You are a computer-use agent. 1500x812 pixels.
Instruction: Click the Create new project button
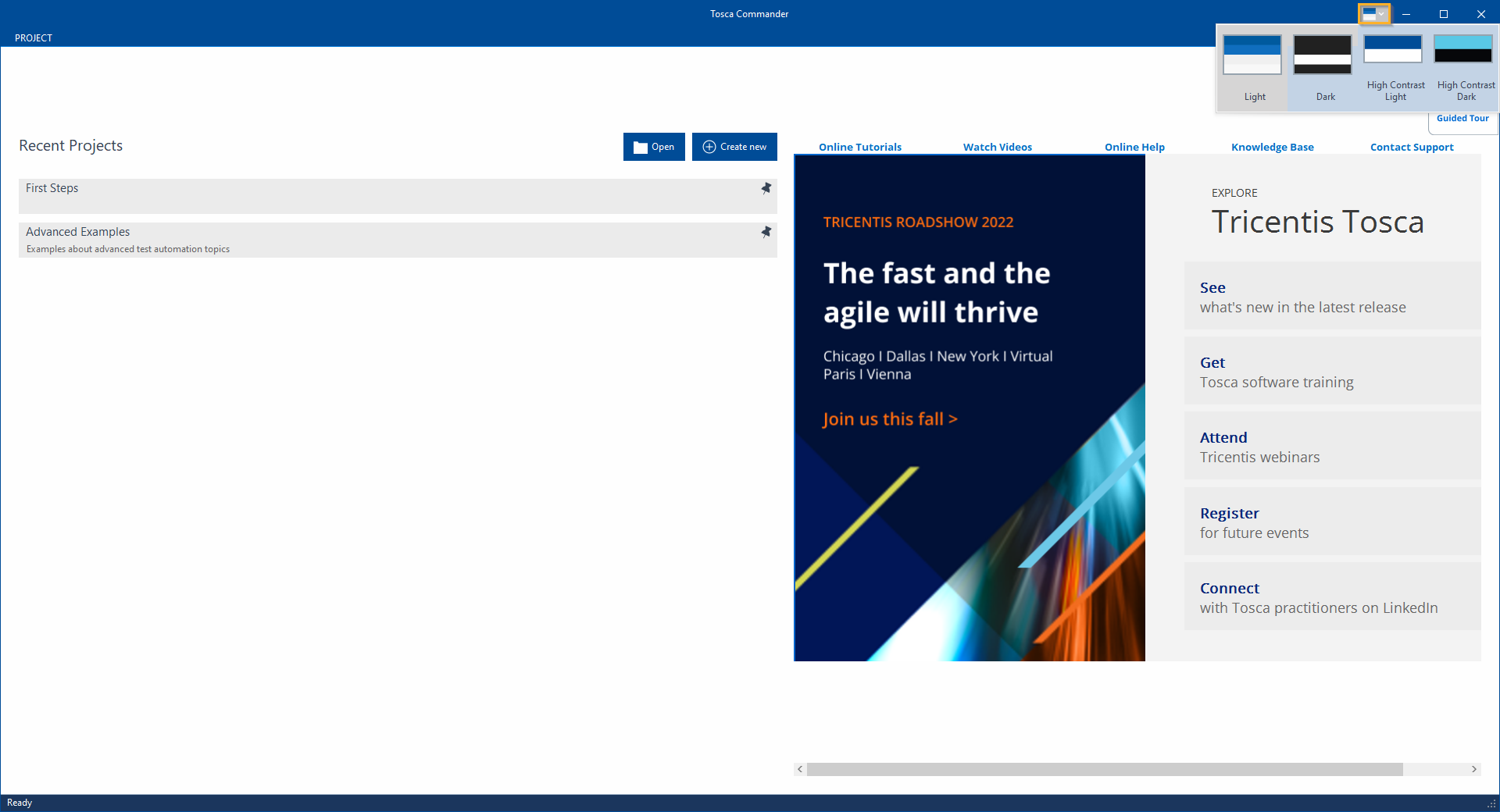[734, 147]
